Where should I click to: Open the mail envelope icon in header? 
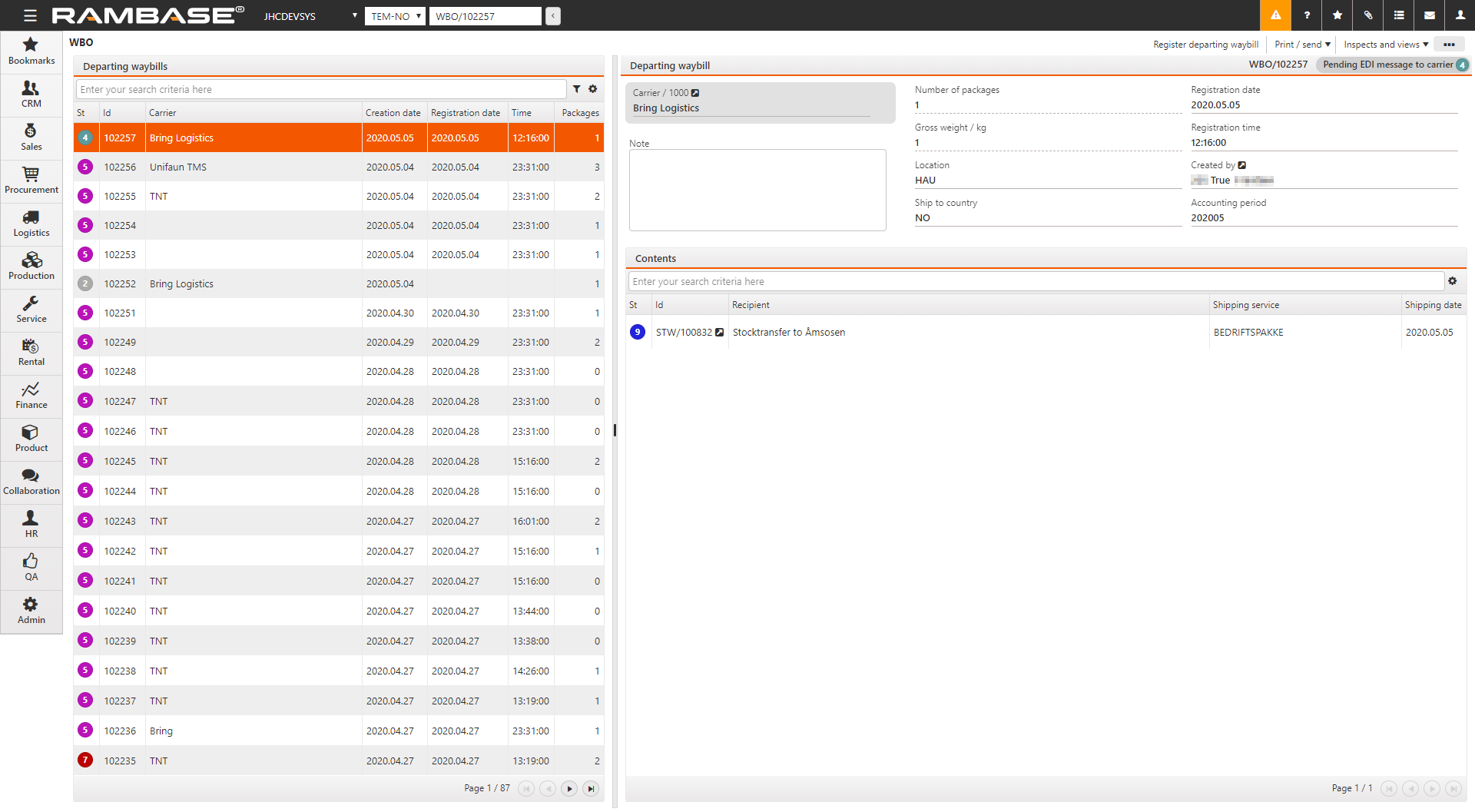click(1430, 15)
